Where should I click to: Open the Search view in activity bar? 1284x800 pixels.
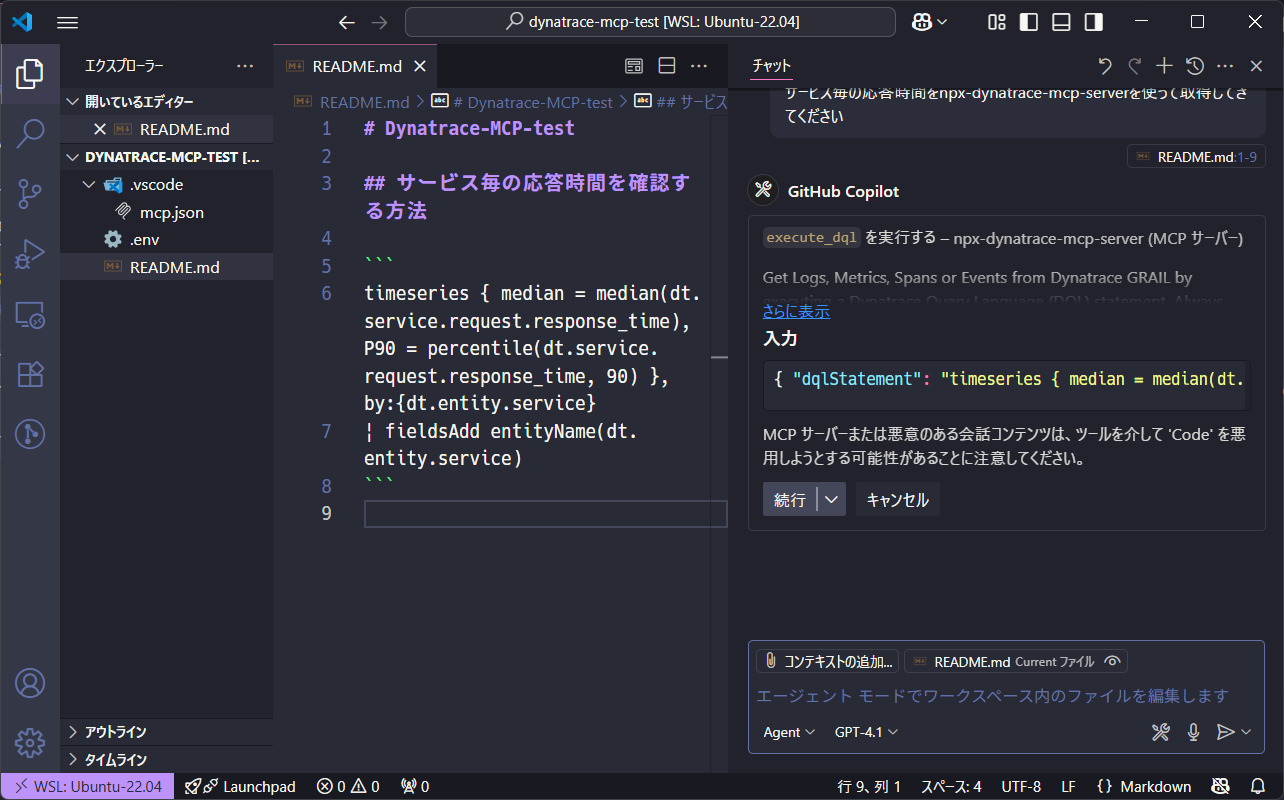30,132
